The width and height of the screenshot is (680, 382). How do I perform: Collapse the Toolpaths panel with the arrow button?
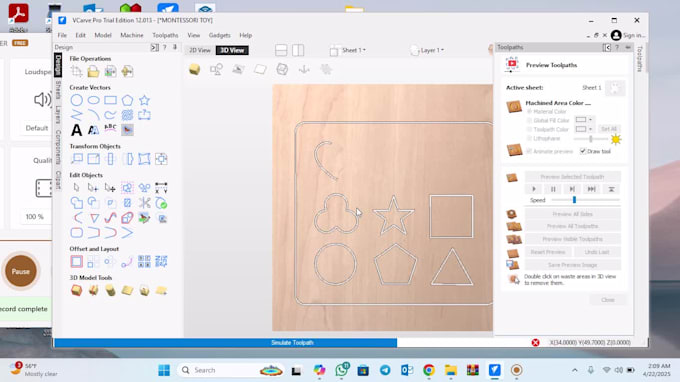coord(607,47)
